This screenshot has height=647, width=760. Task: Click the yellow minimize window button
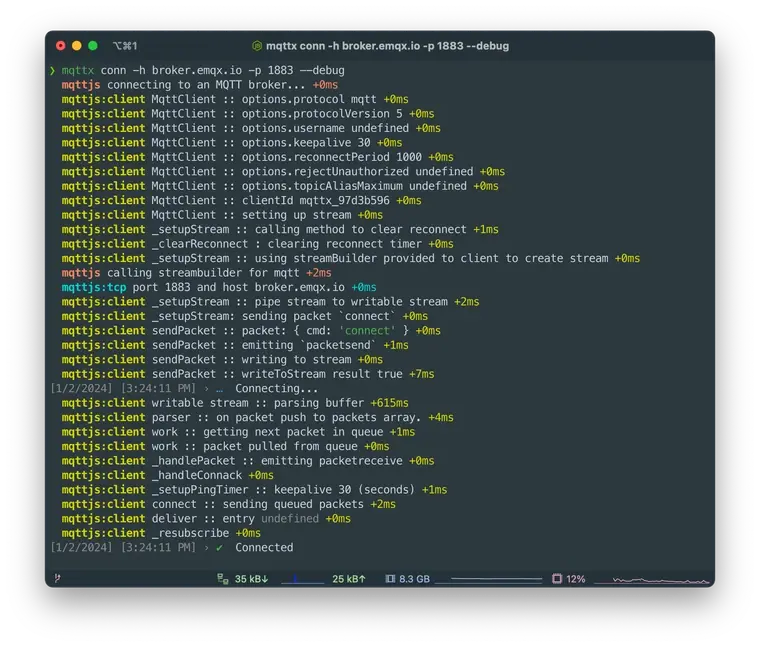(x=77, y=46)
